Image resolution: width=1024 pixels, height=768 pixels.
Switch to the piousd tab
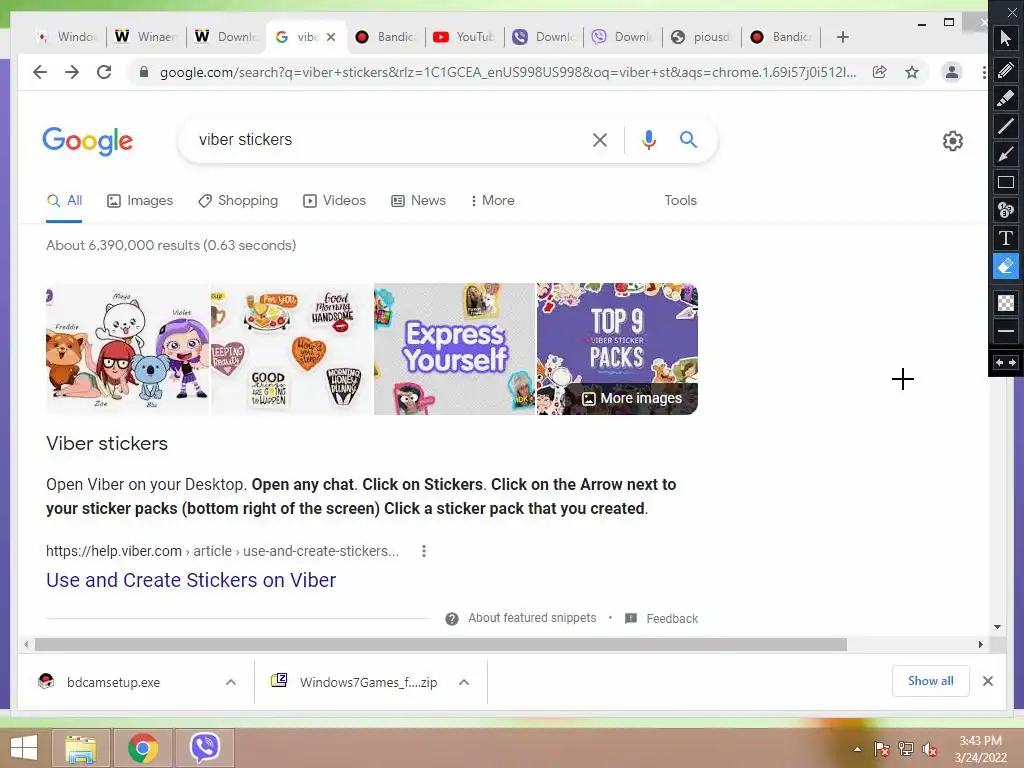tap(701, 37)
